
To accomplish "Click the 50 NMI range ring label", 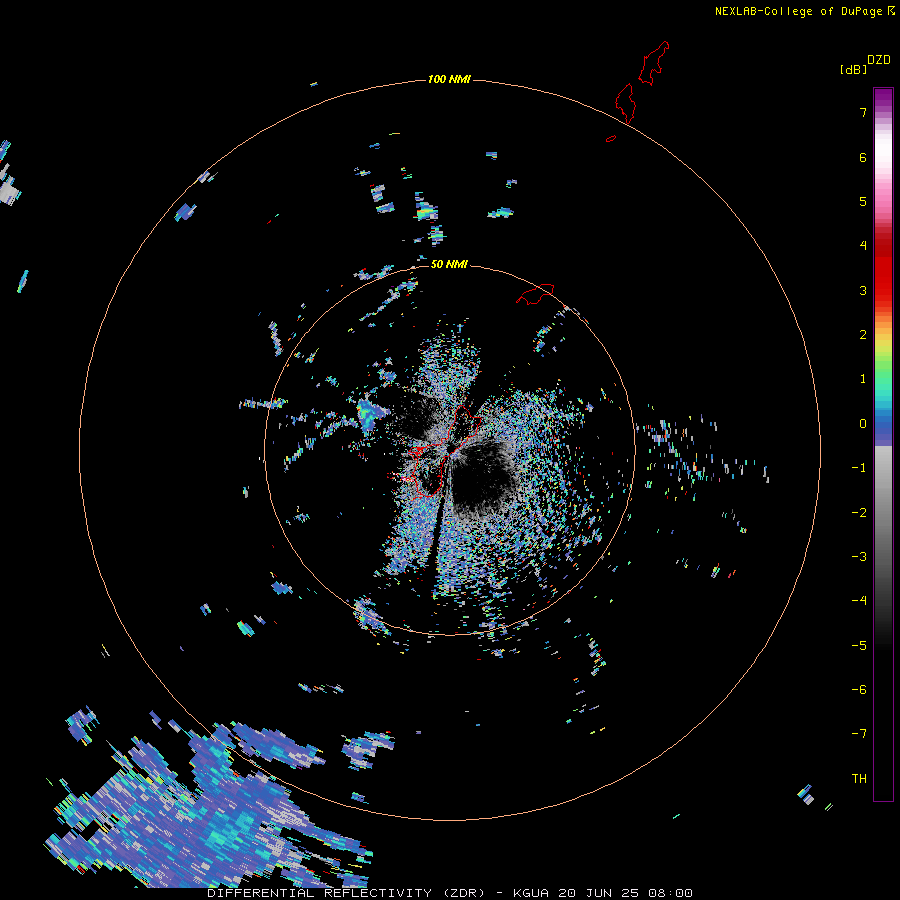I will coord(449,264).
